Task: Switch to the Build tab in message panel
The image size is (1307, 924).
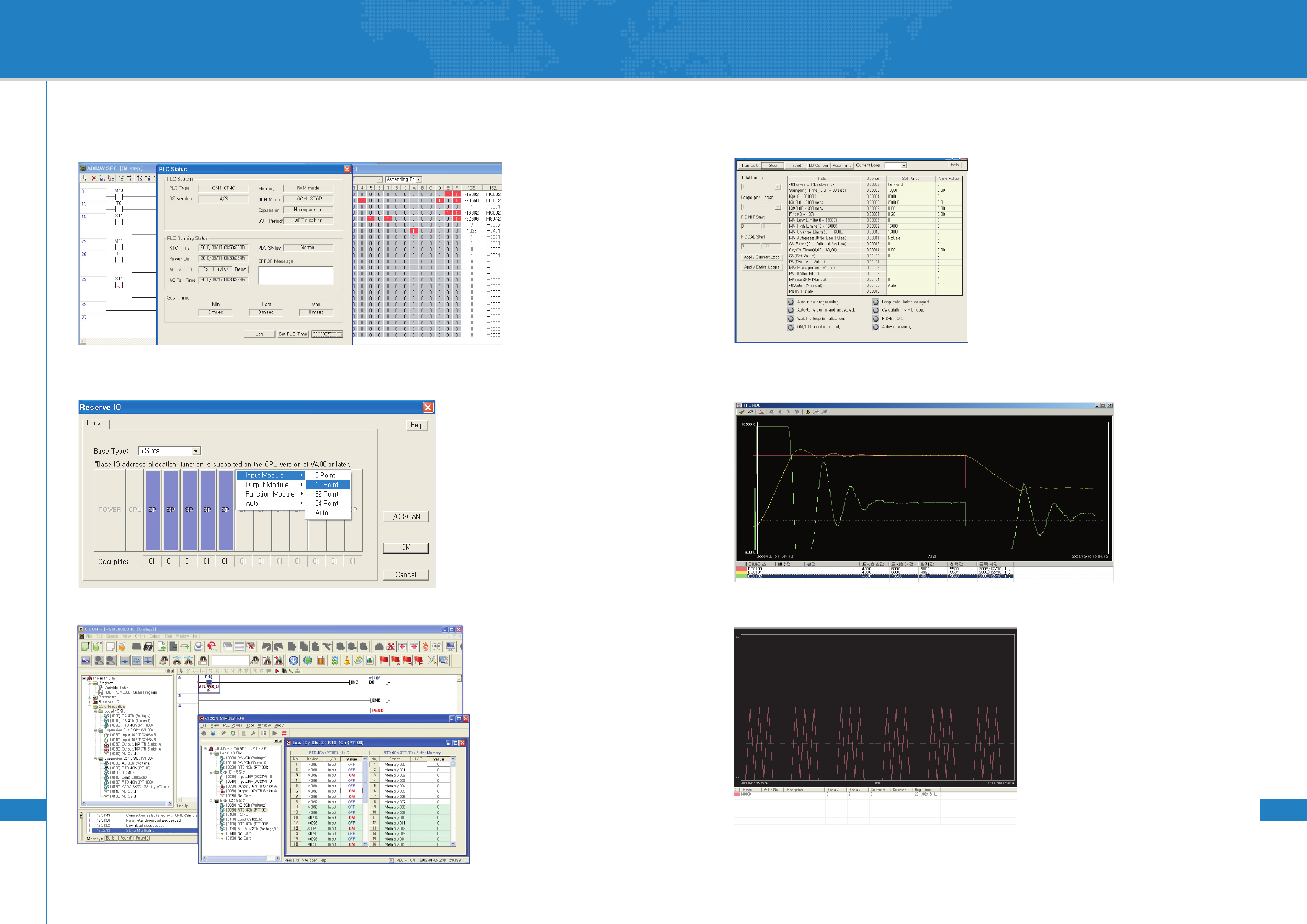Action: 110,838
